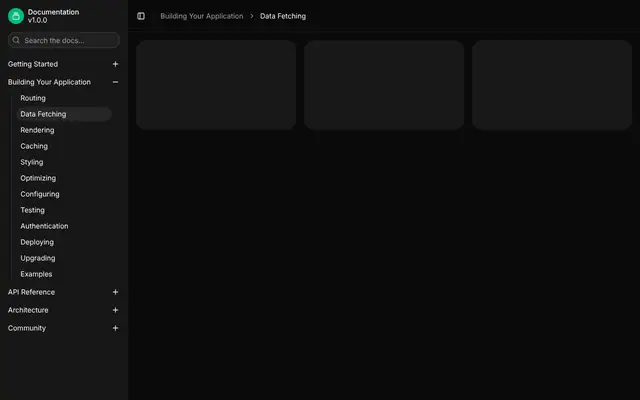
Task: Click the green Documentation logo icon
Action: point(16,16)
